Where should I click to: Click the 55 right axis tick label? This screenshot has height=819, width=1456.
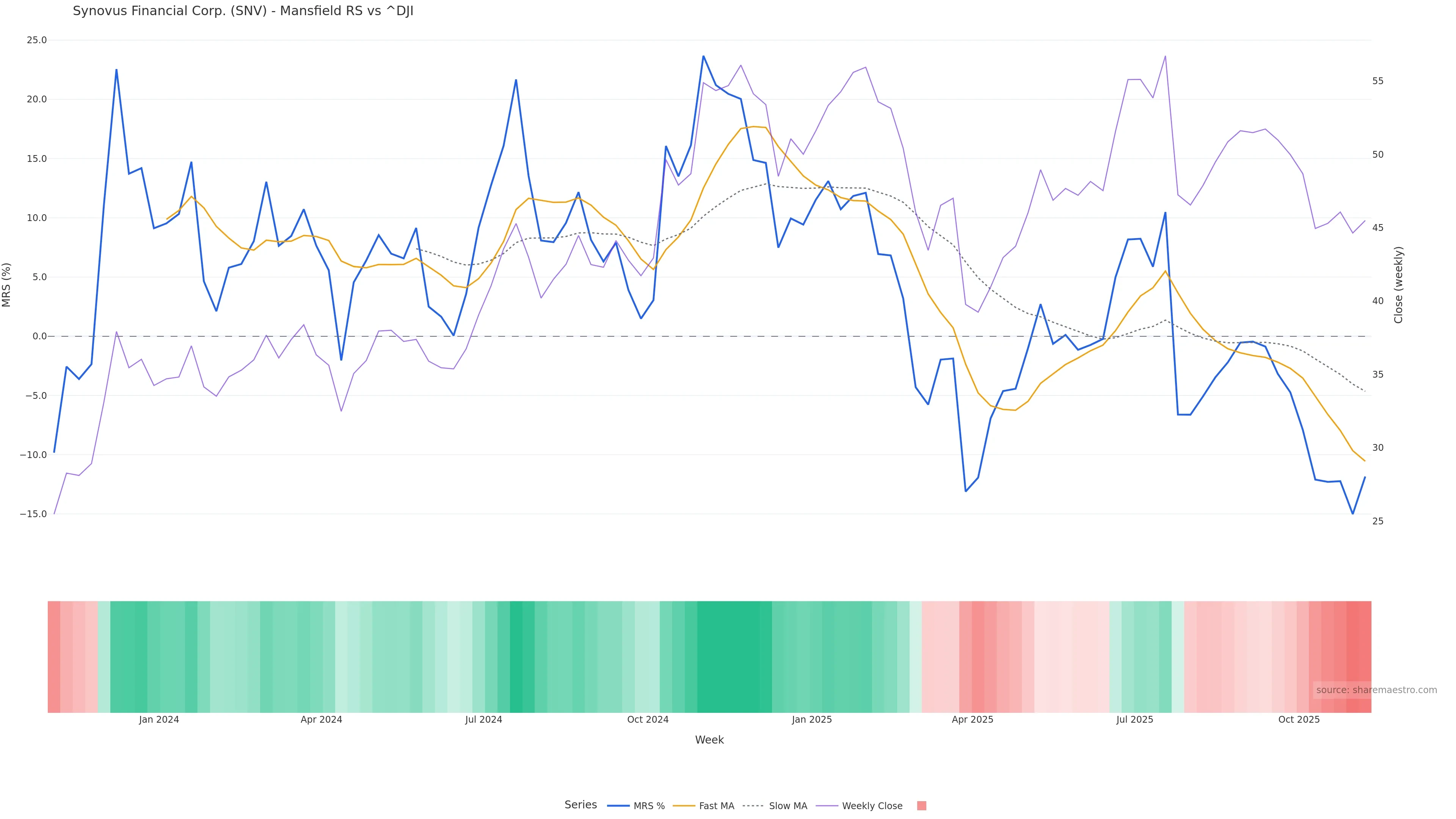[x=1378, y=82]
